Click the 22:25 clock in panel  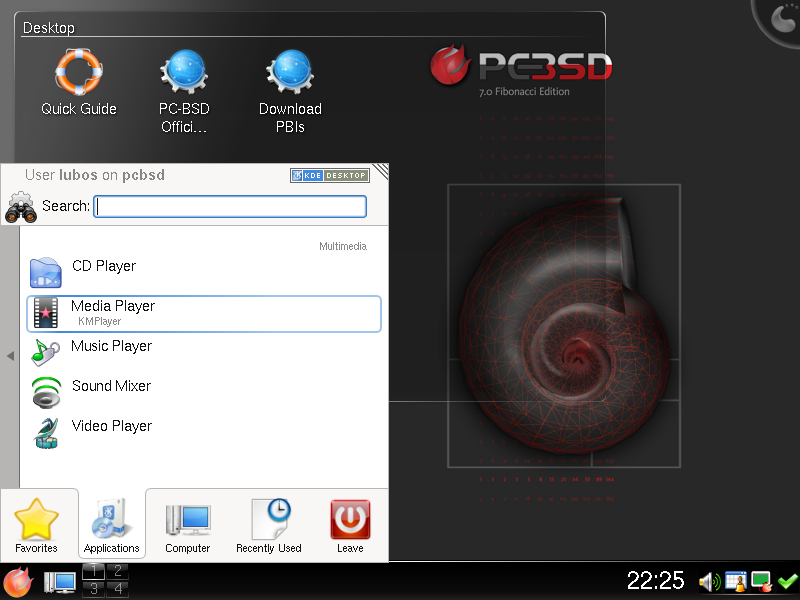tap(655, 581)
